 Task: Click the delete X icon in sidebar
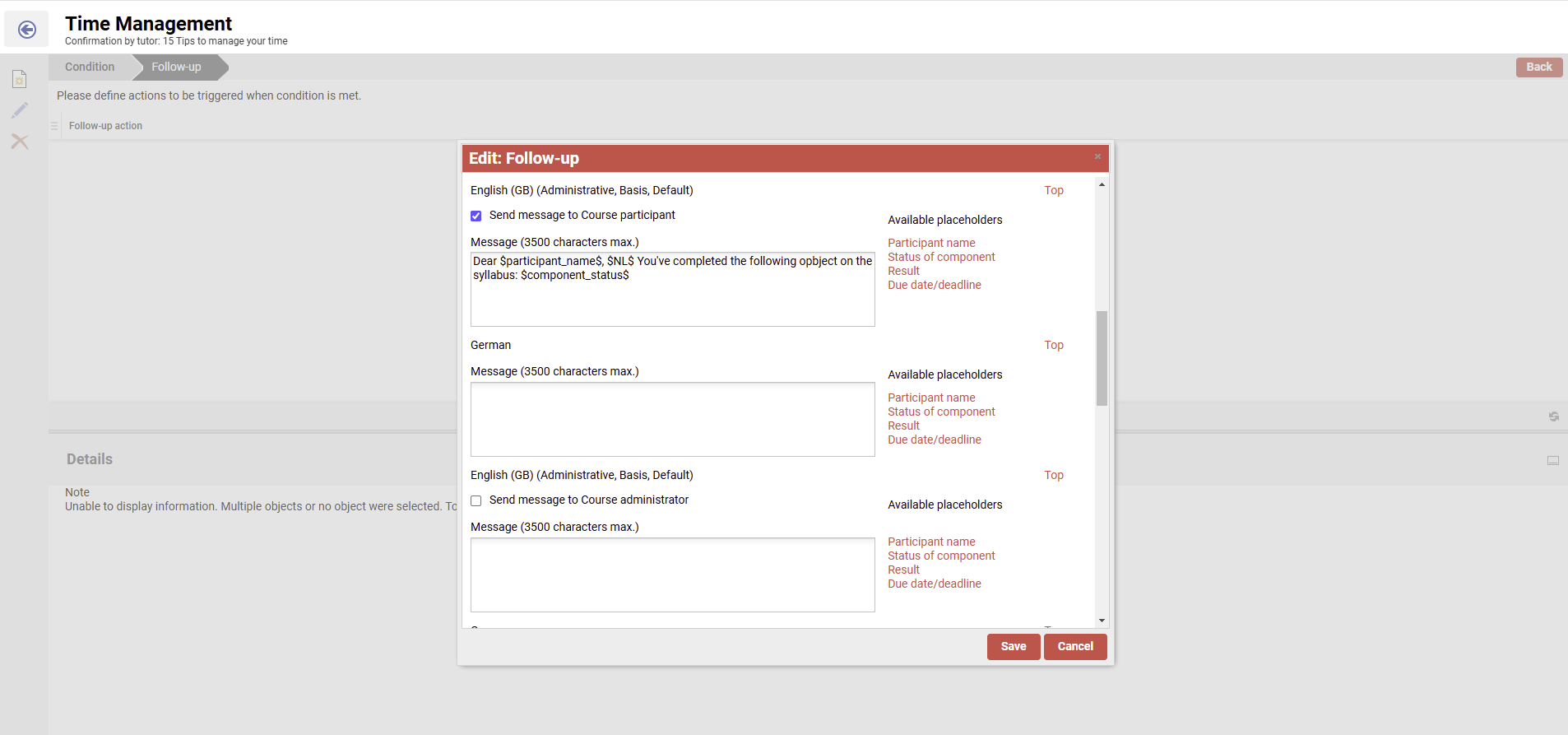click(x=20, y=142)
